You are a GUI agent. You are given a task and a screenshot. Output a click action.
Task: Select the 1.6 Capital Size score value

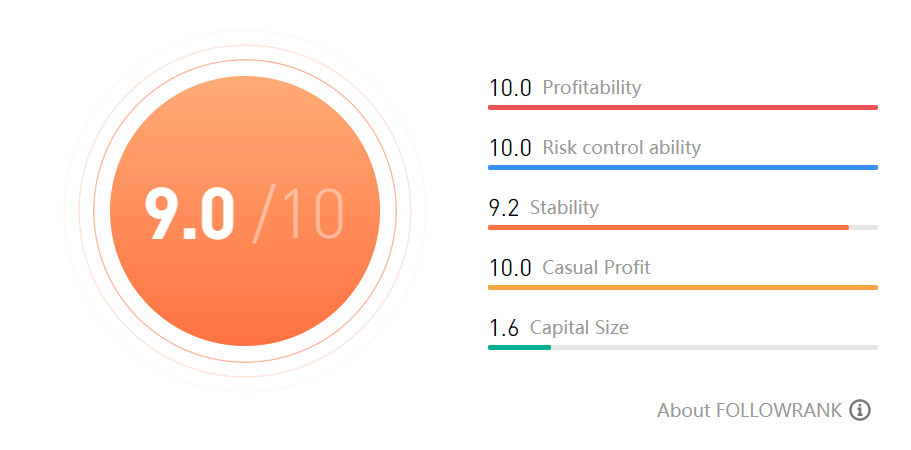point(503,328)
